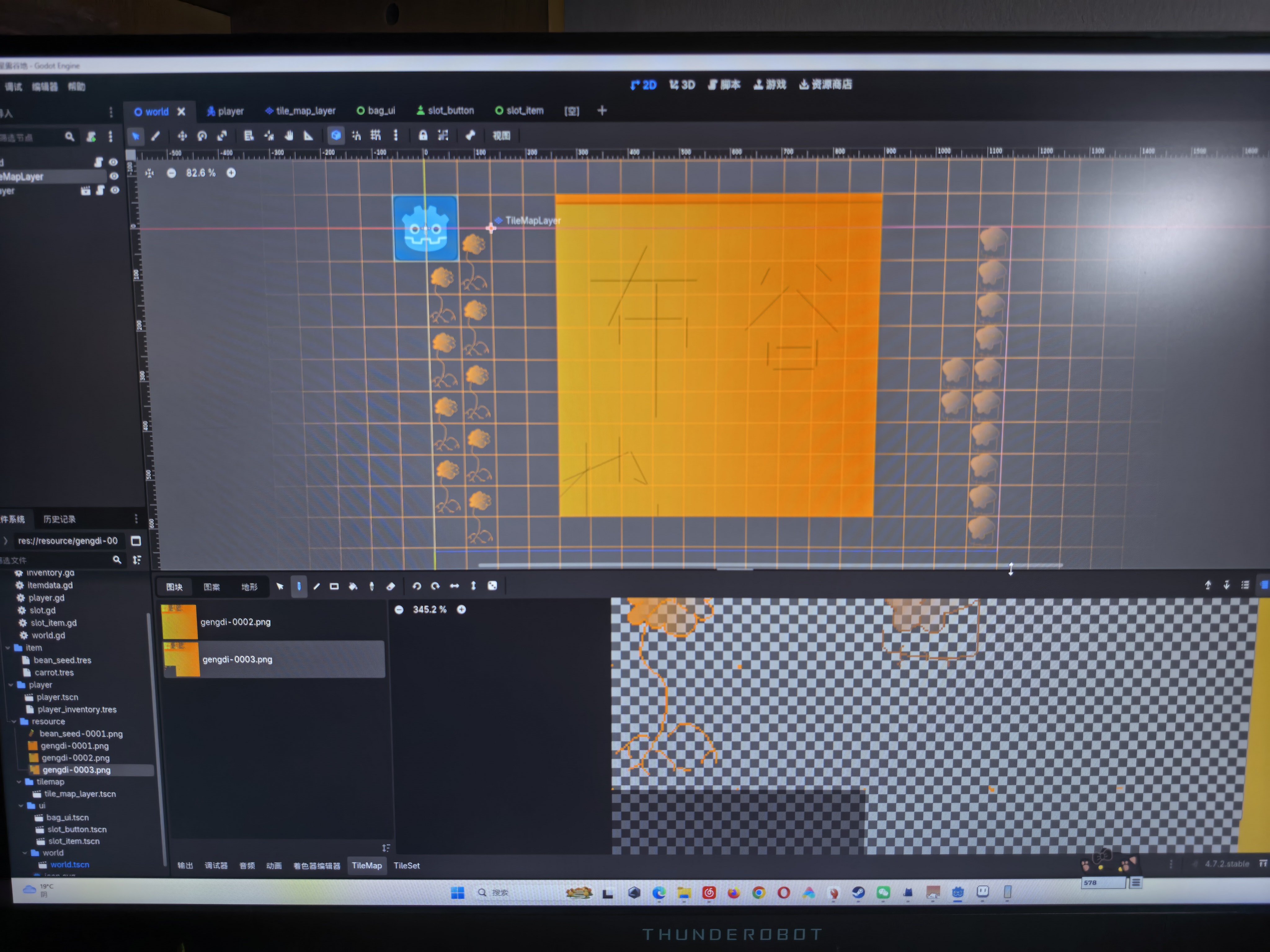Image resolution: width=1270 pixels, height=952 pixels.
Task: Lock the selected node with the padlock icon
Action: click(x=423, y=135)
